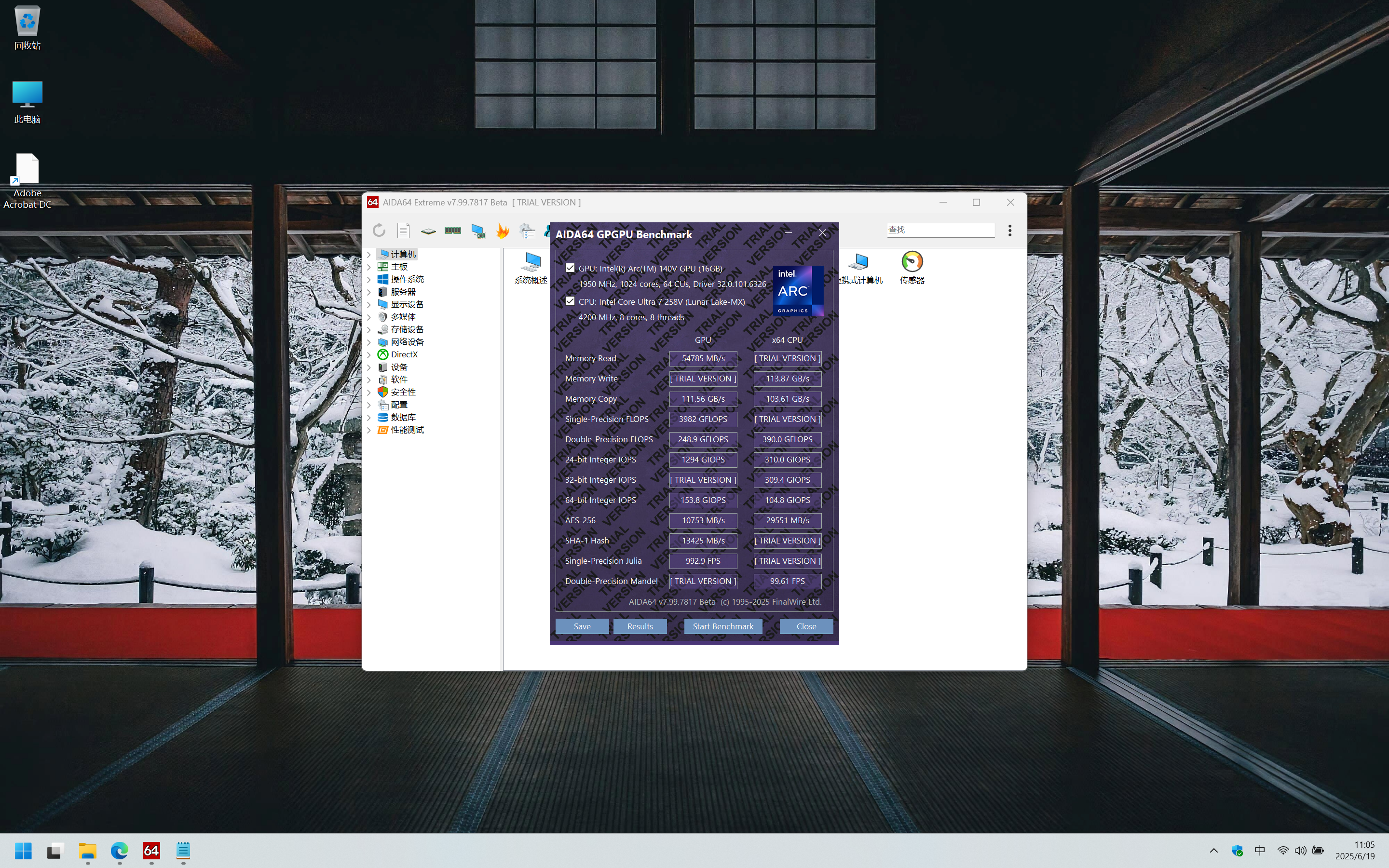Uncheck the Intel Arc 140V GPU checkbox
The width and height of the screenshot is (1389, 868).
pos(570,268)
